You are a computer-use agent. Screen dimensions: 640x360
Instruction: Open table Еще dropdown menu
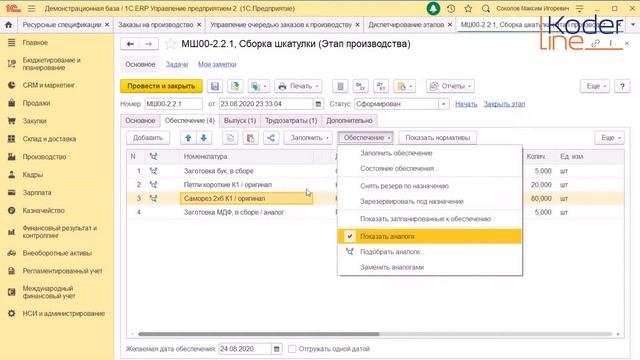click(x=609, y=138)
